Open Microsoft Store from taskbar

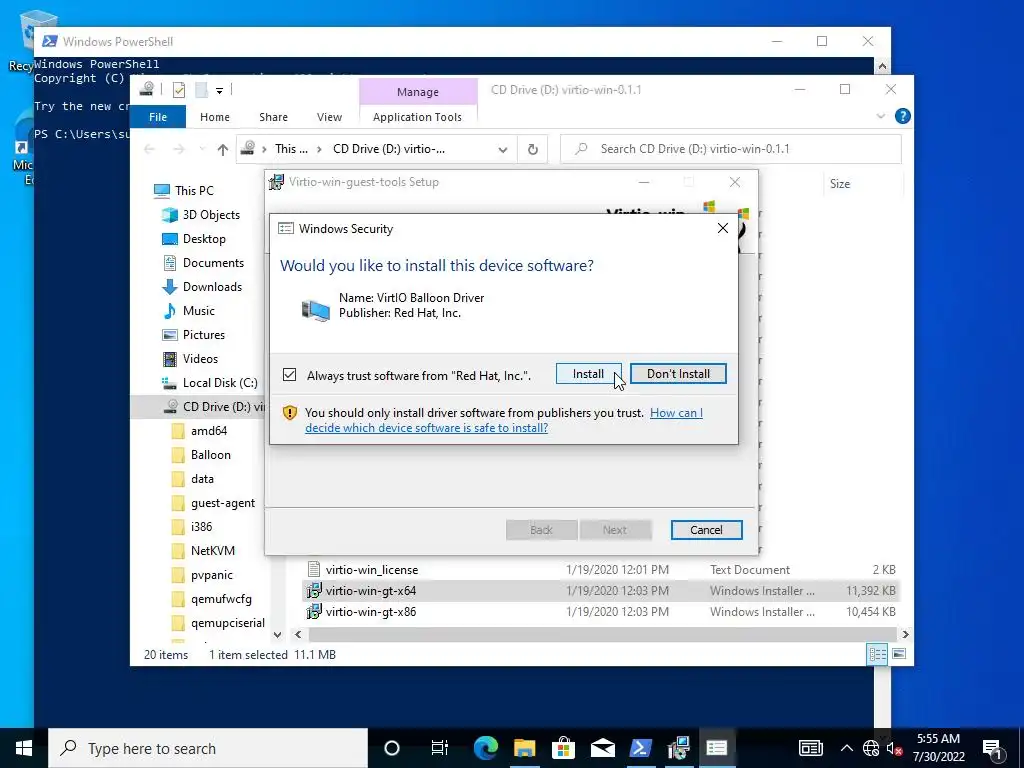(563, 748)
